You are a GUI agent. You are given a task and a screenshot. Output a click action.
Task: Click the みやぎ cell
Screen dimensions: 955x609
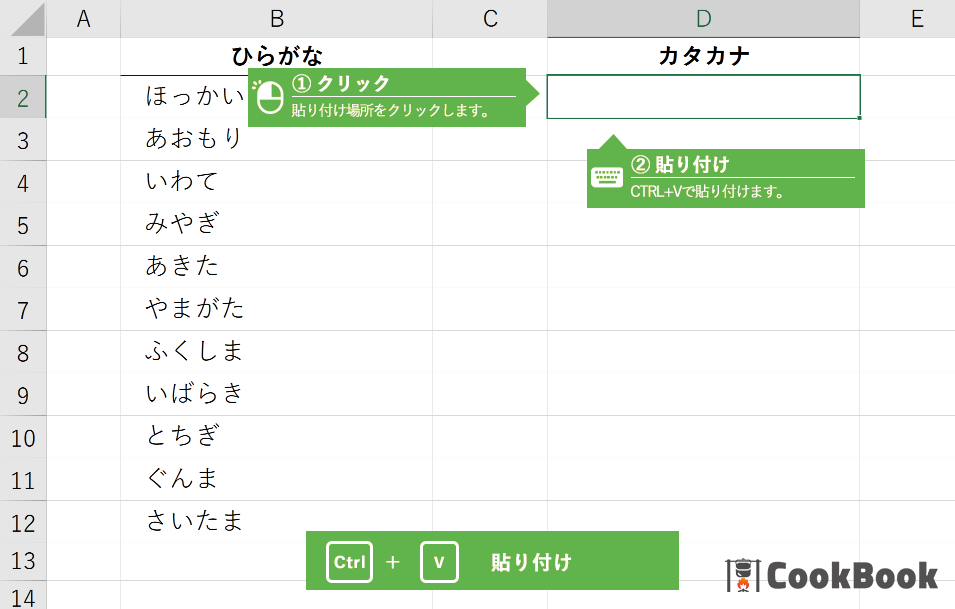pos(277,225)
